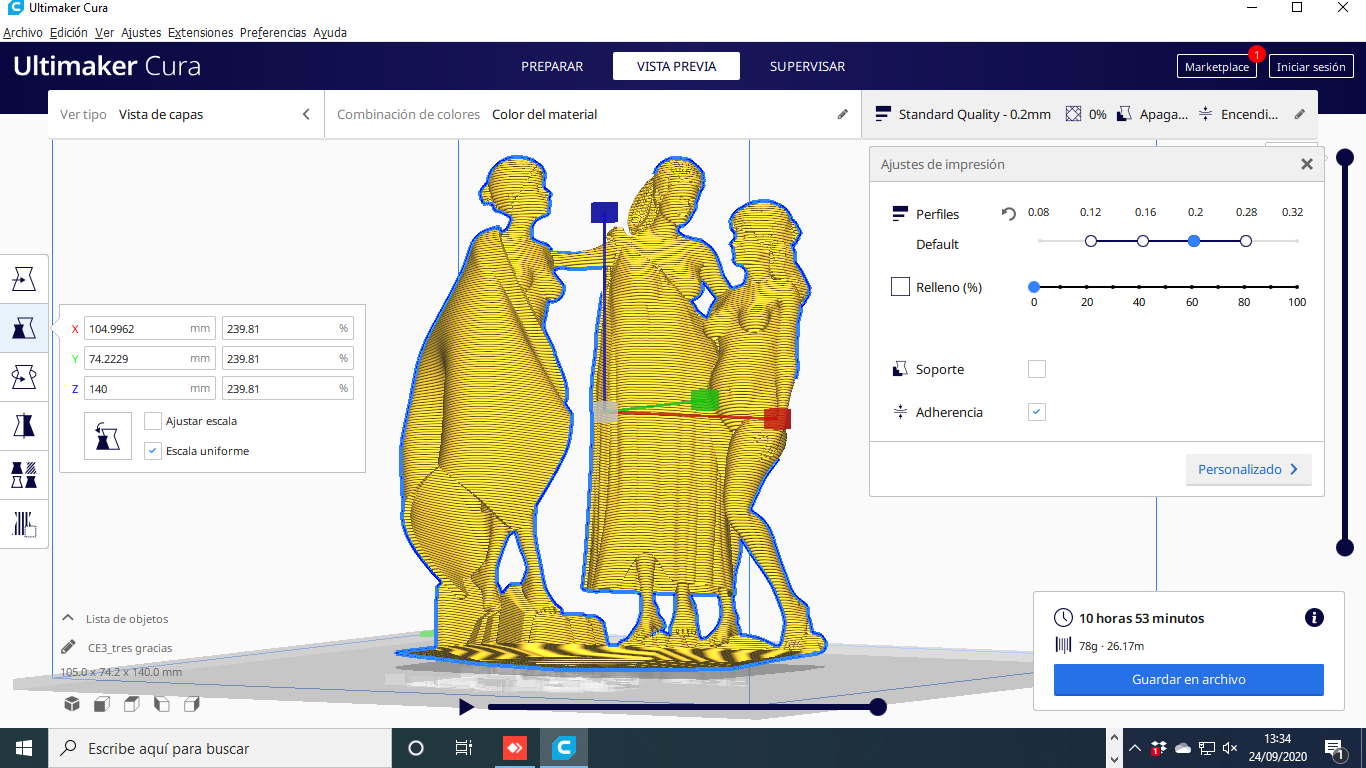Click the blue Z-axis scale handle

[604, 212]
